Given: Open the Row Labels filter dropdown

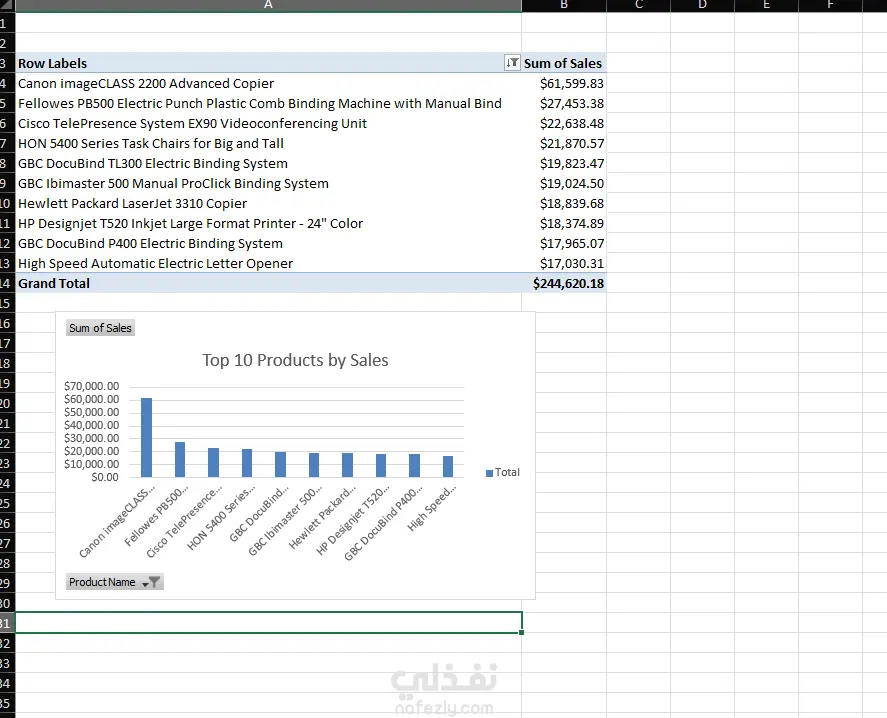Looking at the screenshot, I should [x=512, y=63].
